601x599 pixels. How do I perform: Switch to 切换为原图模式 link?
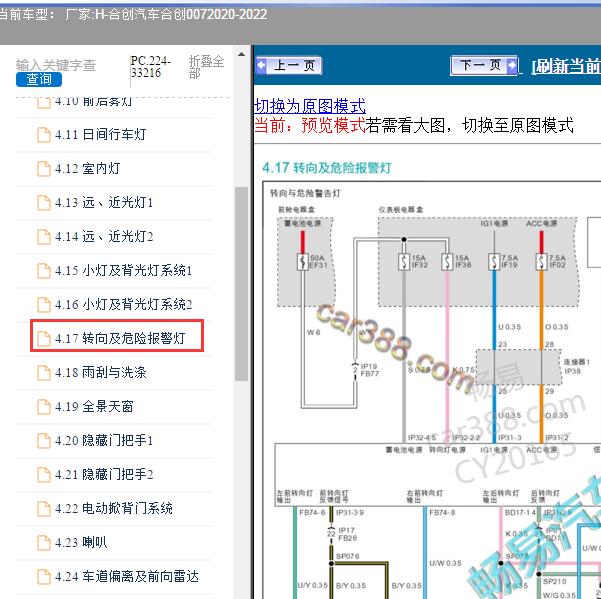pyautogui.click(x=310, y=106)
